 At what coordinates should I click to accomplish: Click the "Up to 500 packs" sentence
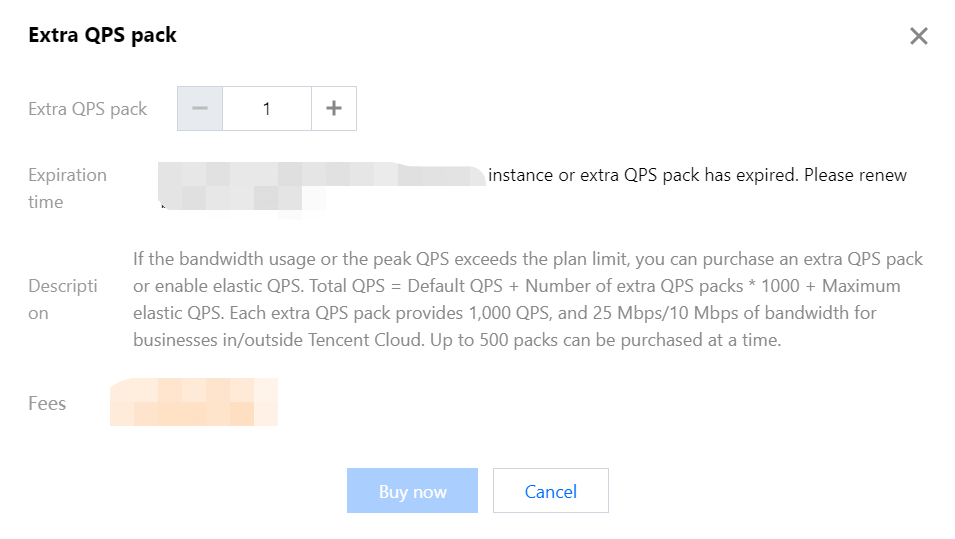coord(660,340)
